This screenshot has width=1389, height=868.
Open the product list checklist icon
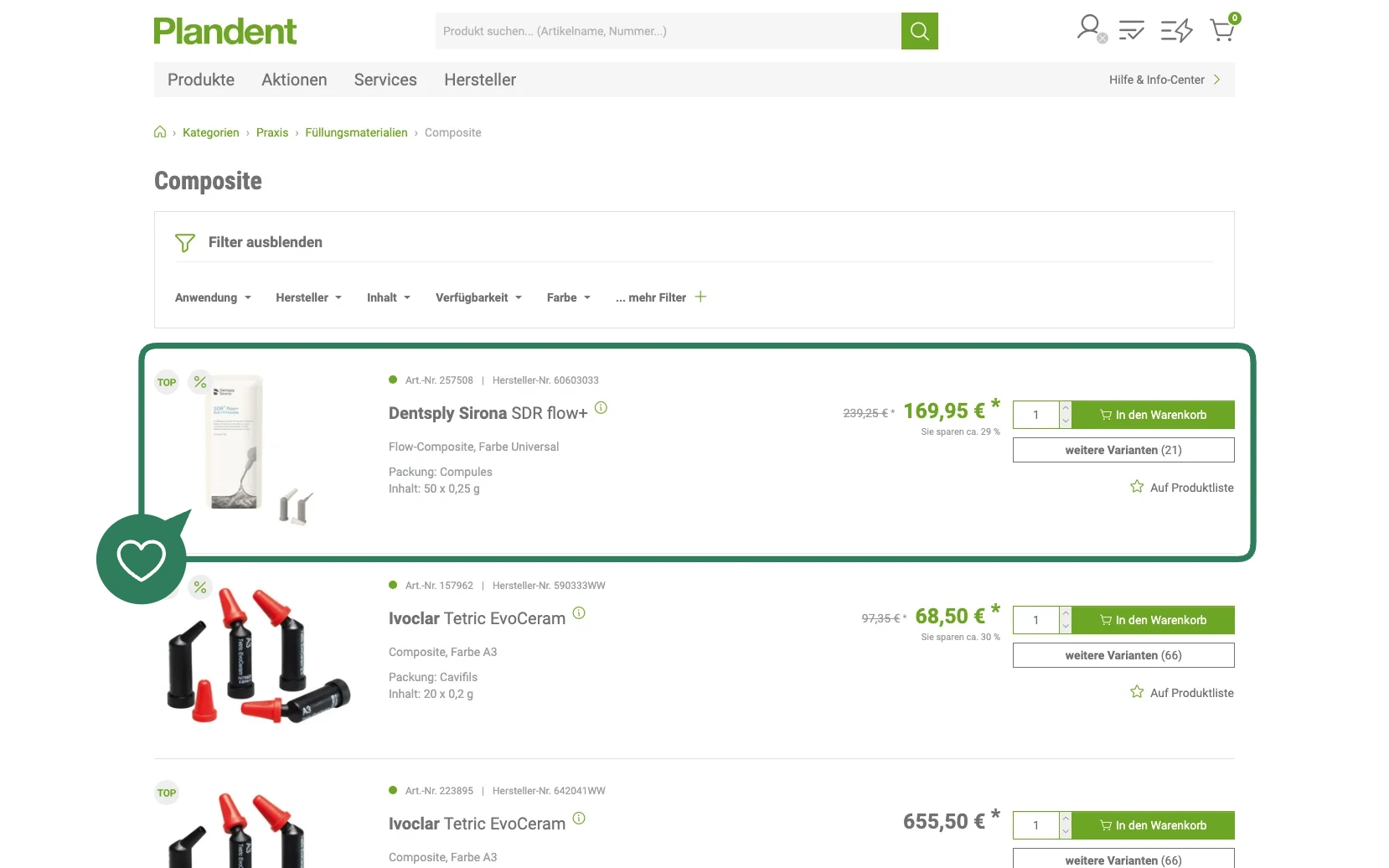click(1131, 30)
